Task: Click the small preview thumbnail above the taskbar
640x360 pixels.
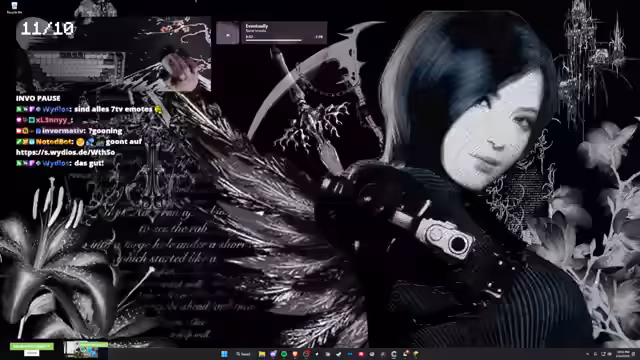Action: (x=86, y=350)
